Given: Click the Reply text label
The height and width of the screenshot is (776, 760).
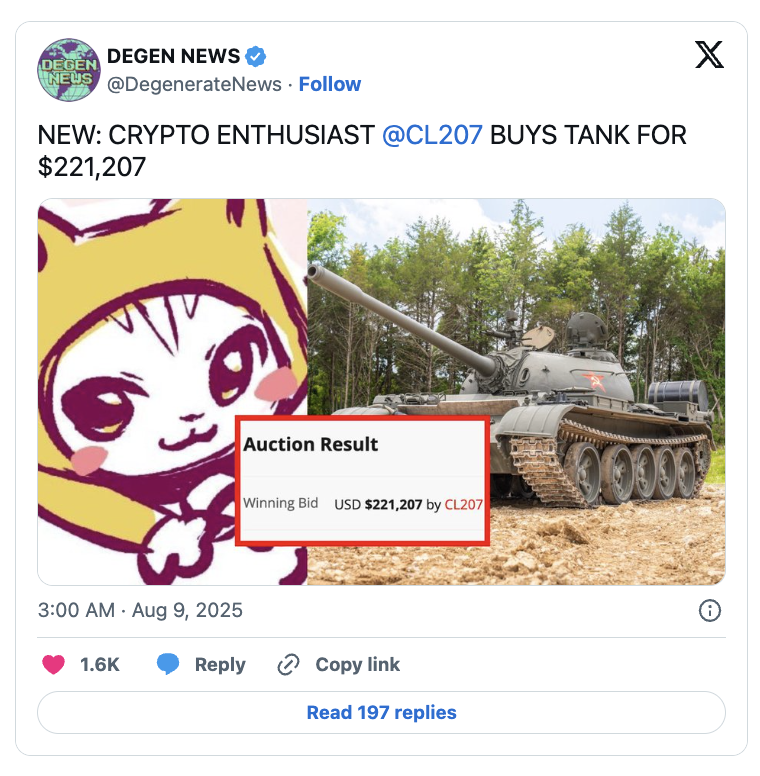Looking at the screenshot, I should pyautogui.click(x=220, y=665).
